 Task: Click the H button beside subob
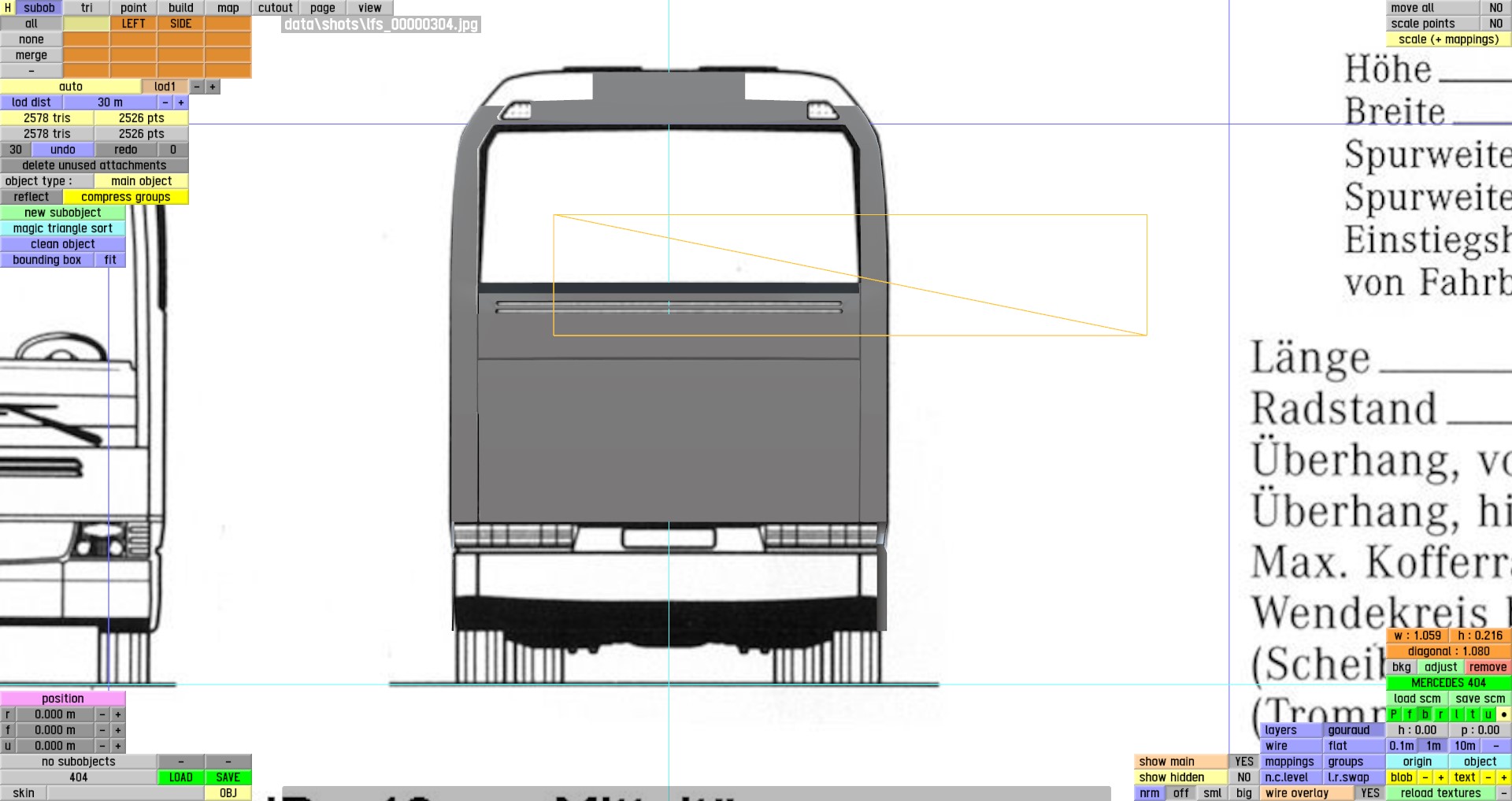8,8
